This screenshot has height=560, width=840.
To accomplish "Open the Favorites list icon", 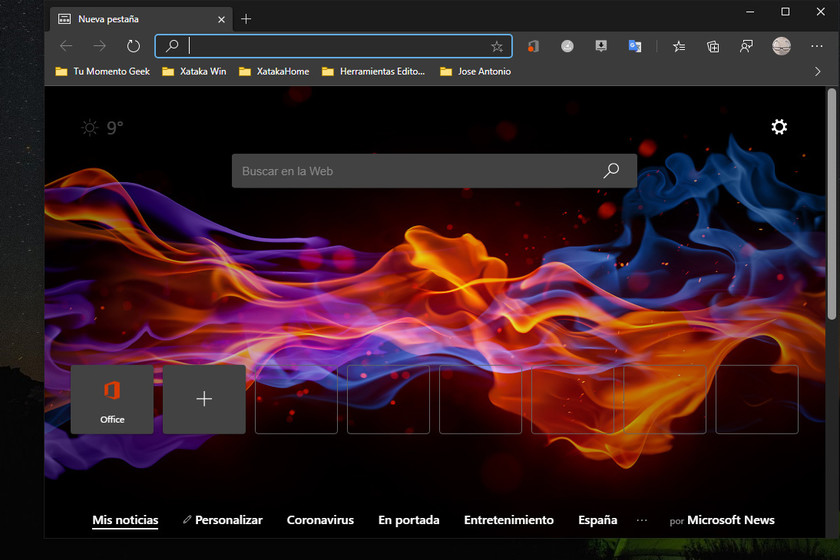I will click(x=679, y=46).
